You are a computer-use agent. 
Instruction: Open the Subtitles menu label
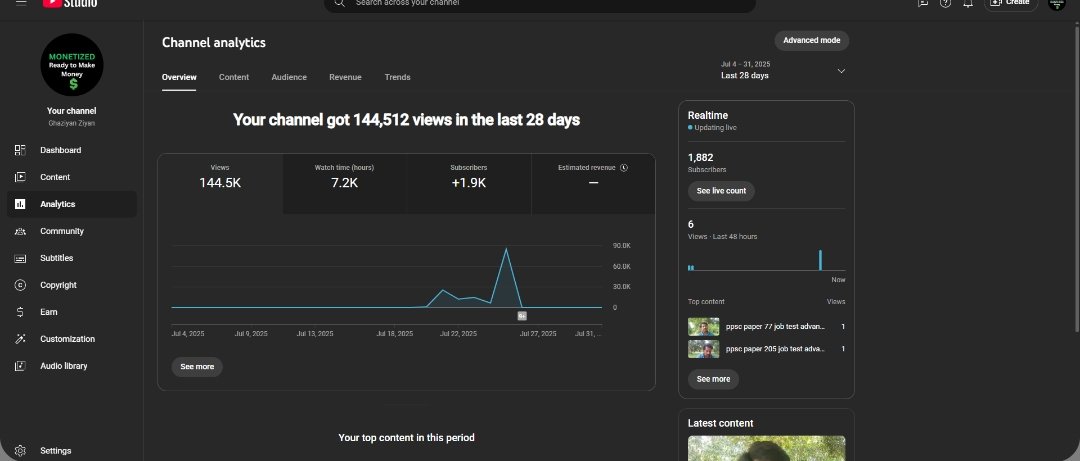(56, 258)
